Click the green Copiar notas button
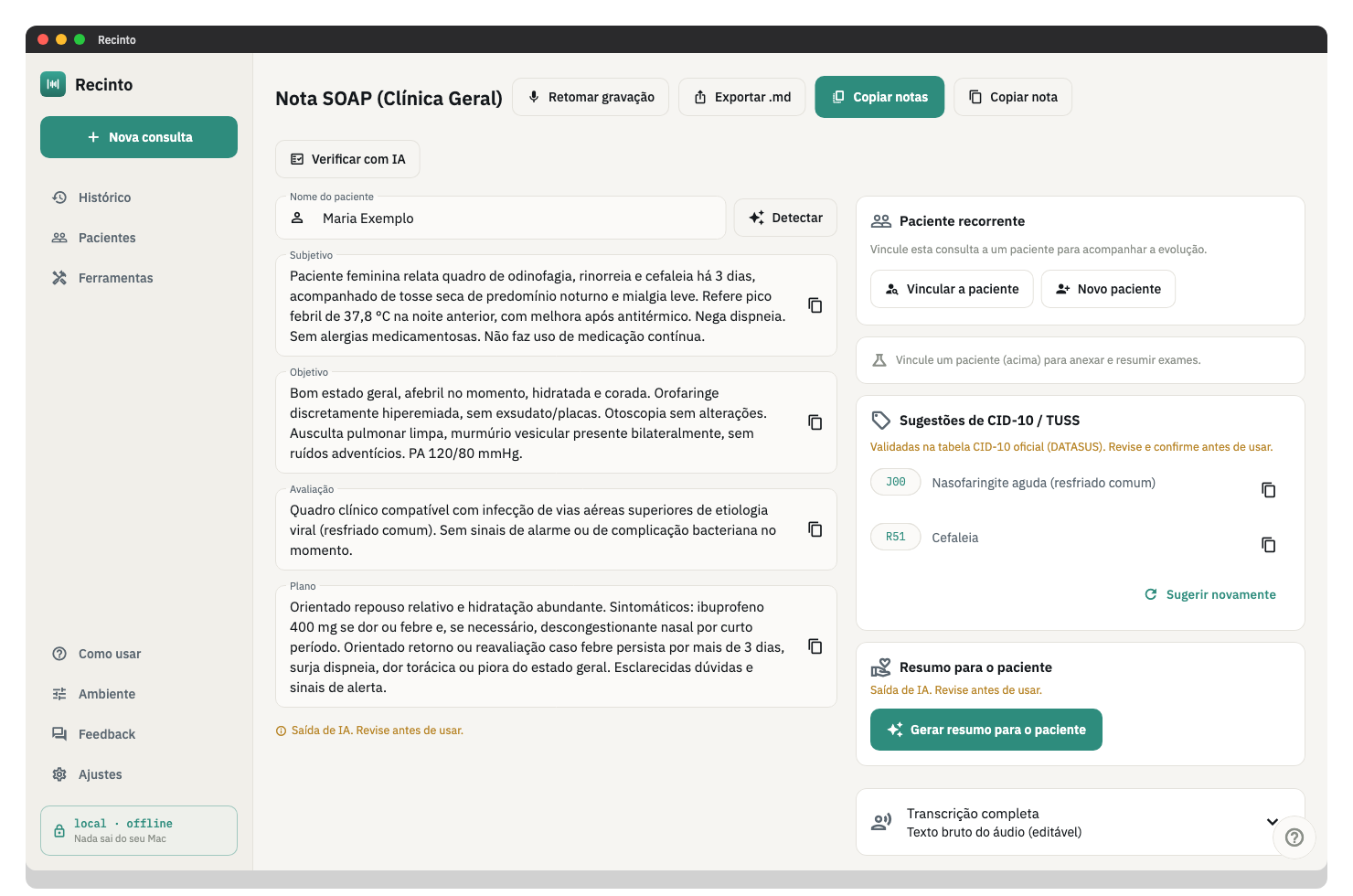 click(879, 97)
